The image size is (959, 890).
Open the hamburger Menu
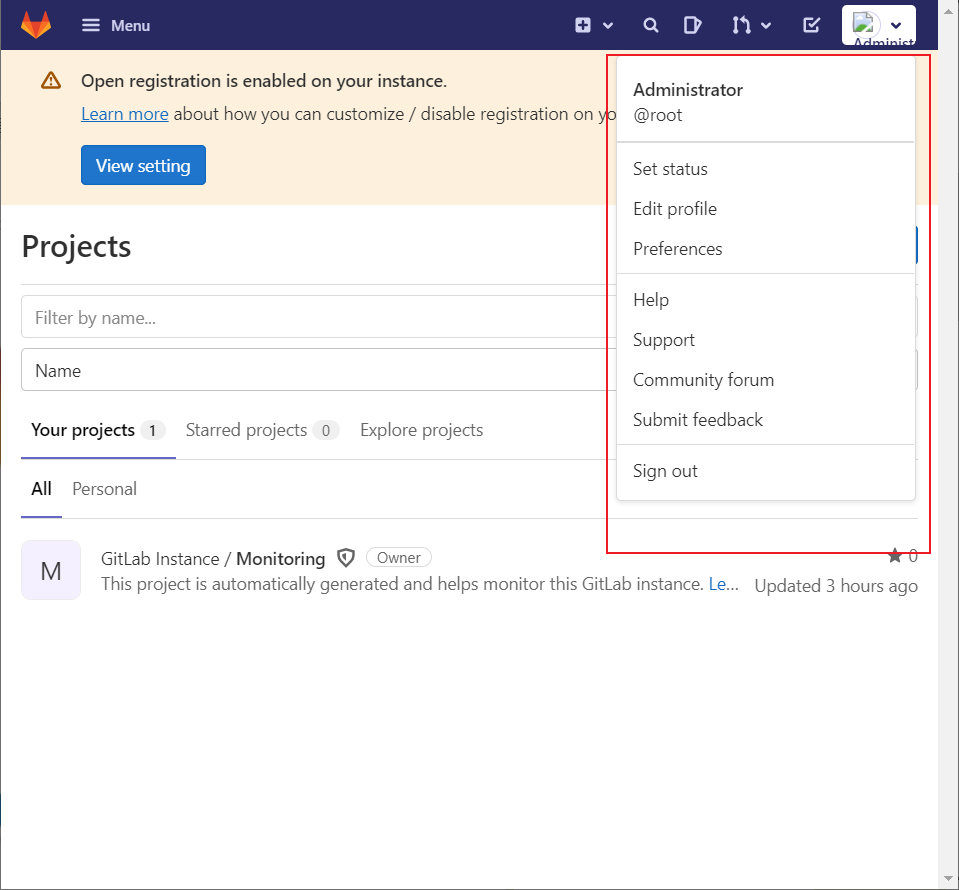pyautogui.click(x=116, y=25)
